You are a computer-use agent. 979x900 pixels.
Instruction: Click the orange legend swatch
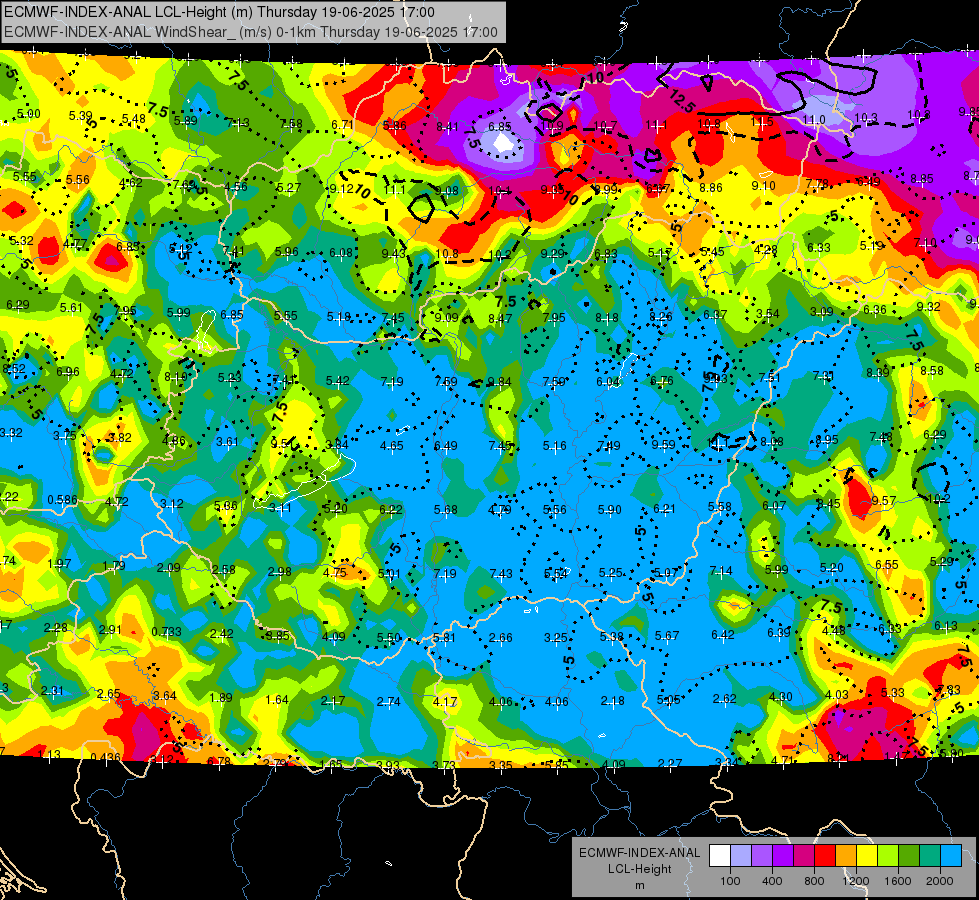(x=846, y=856)
